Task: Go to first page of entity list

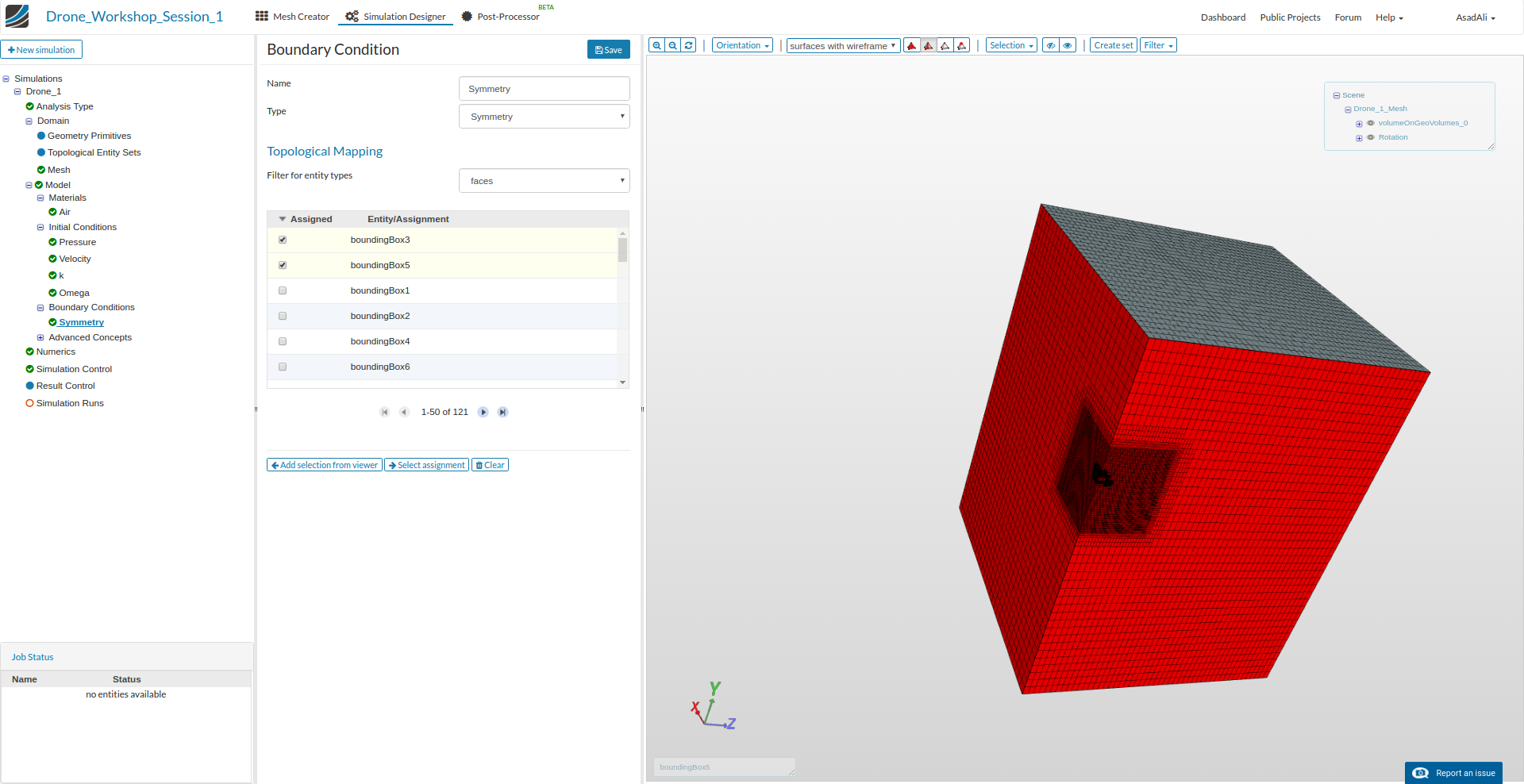Action: pyautogui.click(x=385, y=412)
